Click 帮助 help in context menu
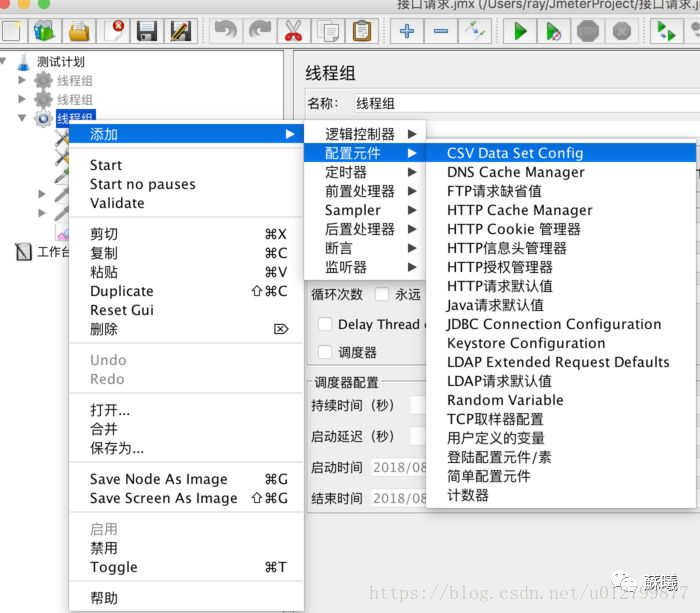This screenshot has width=700, height=613. [187, 598]
